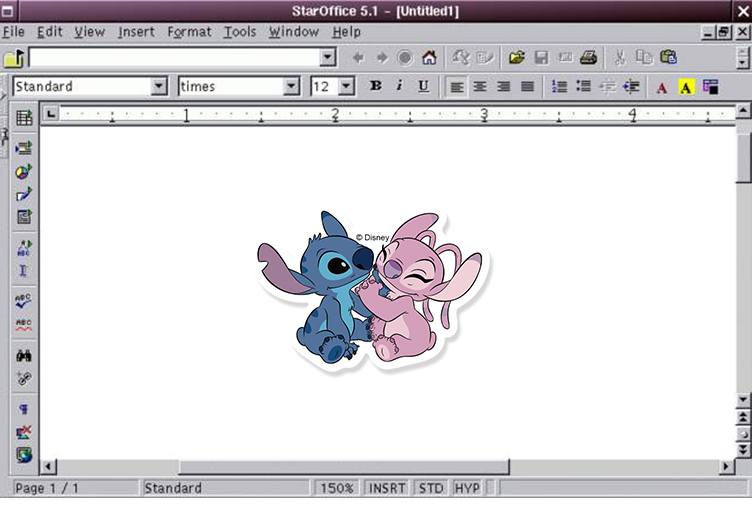This screenshot has width=752, height=520.
Task: Toggle Online Layout globe icon
Action: [24, 455]
